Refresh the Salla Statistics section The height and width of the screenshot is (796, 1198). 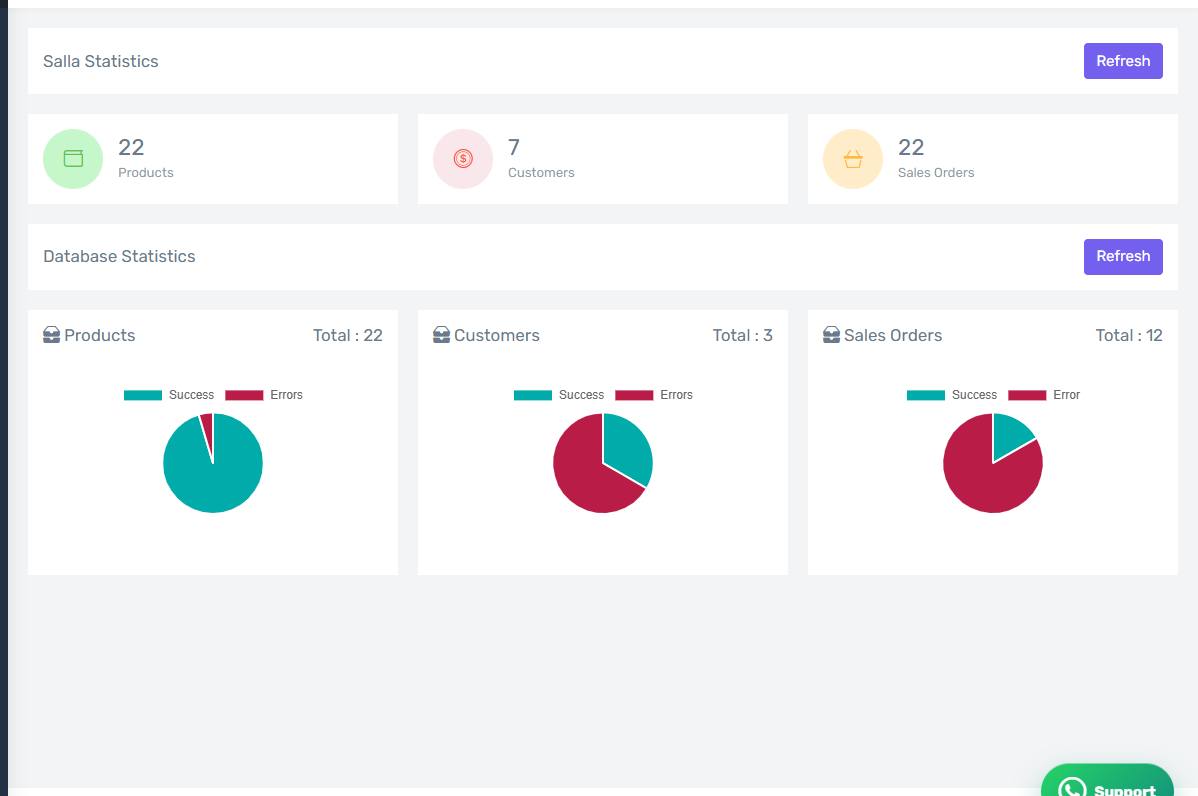pyautogui.click(x=1123, y=61)
